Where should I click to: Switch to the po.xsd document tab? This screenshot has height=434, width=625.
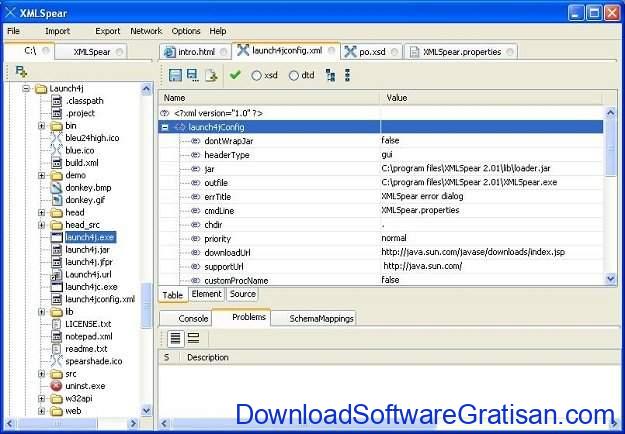371,52
